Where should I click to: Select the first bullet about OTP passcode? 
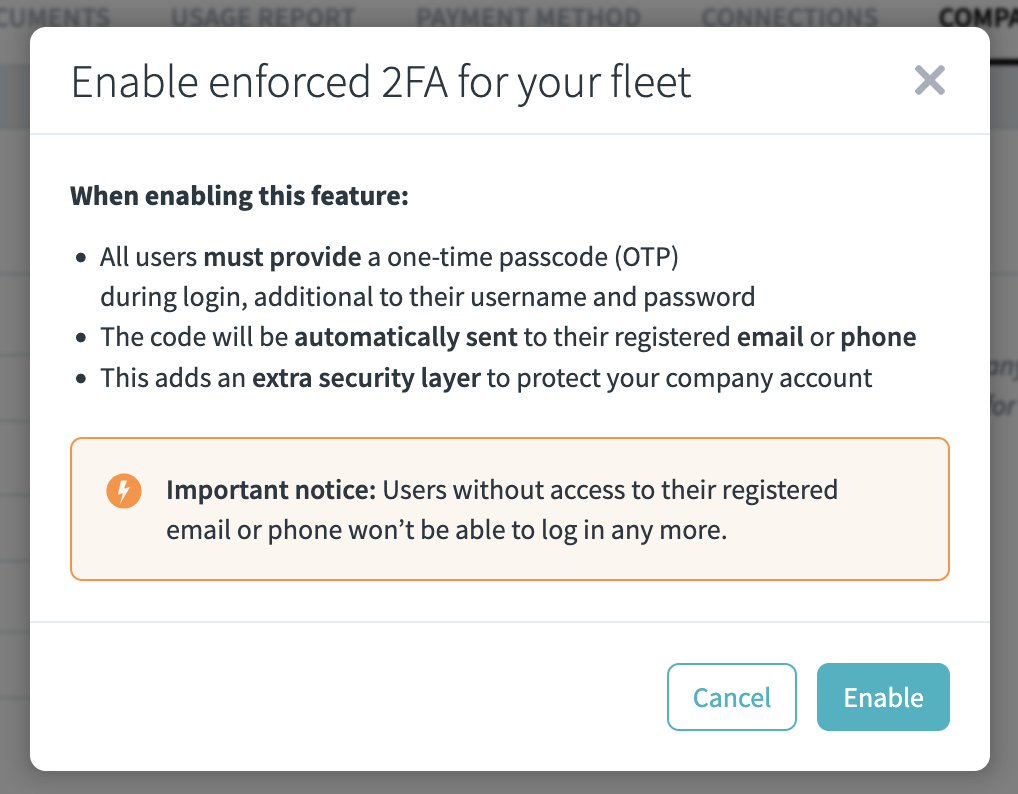[388, 257]
